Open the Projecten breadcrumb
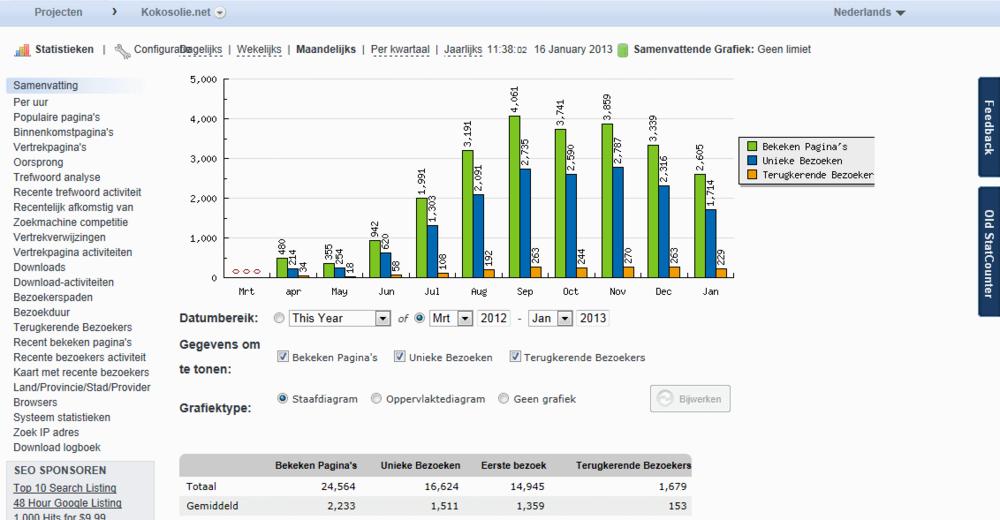This screenshot has height=520, width=1000. [58, 12]
